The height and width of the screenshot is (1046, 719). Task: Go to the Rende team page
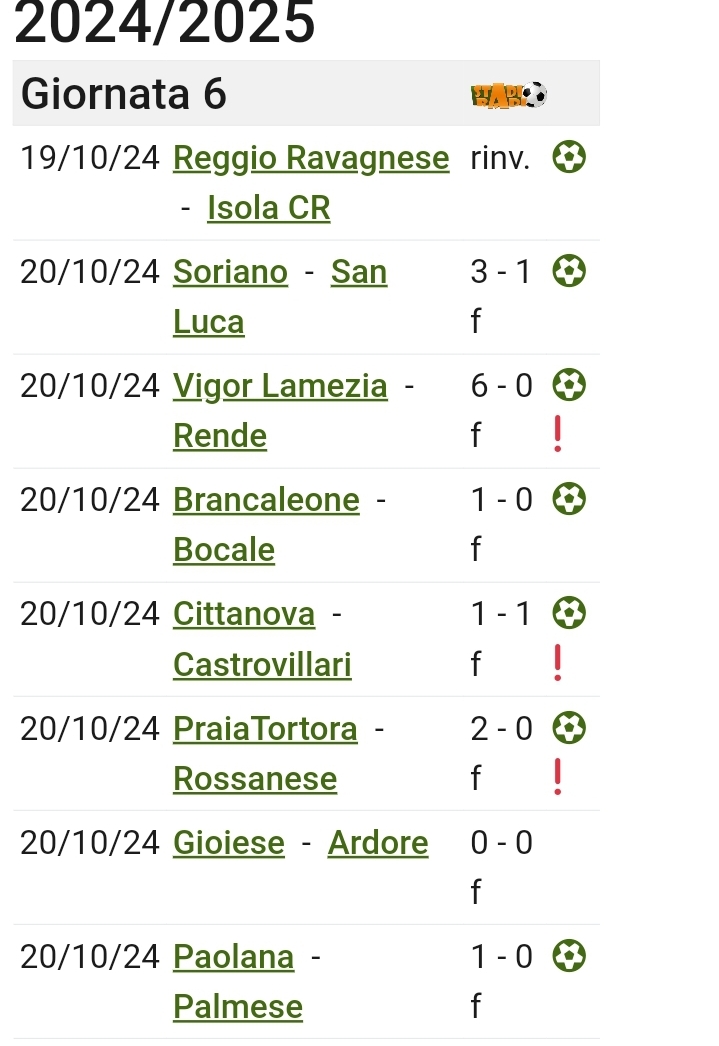point(219,436)
